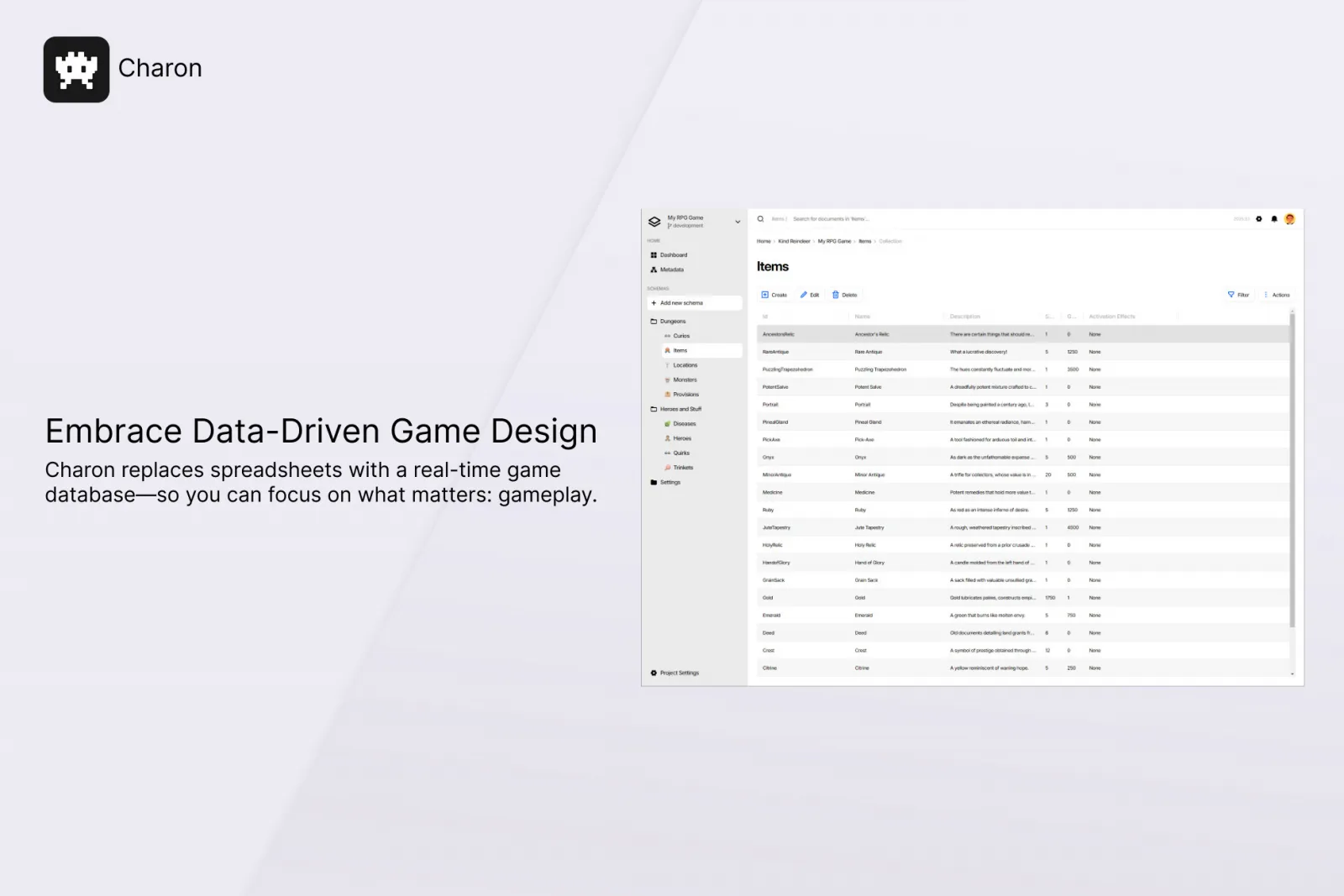
Task: Click the Charon pixel-monster logo
Action: tap(76, 70)
